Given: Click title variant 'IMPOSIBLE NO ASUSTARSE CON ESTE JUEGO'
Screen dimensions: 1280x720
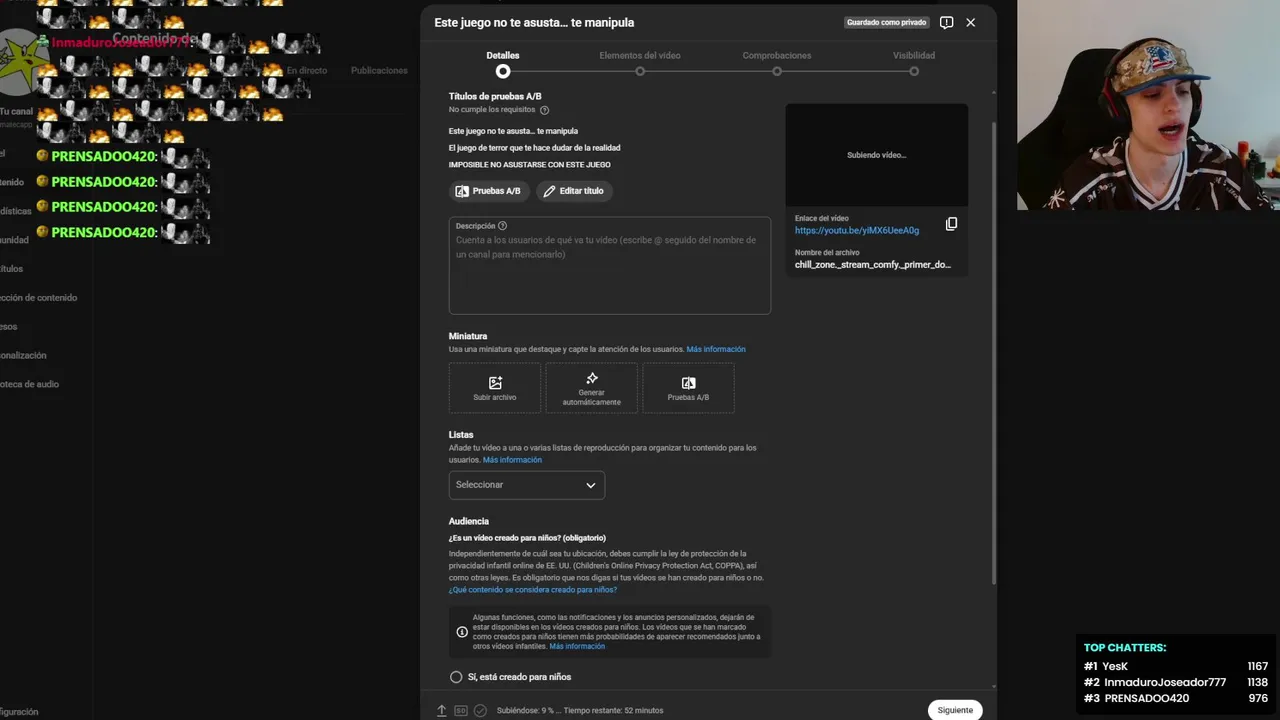Looking at the screenshot, I should (529, 165).
